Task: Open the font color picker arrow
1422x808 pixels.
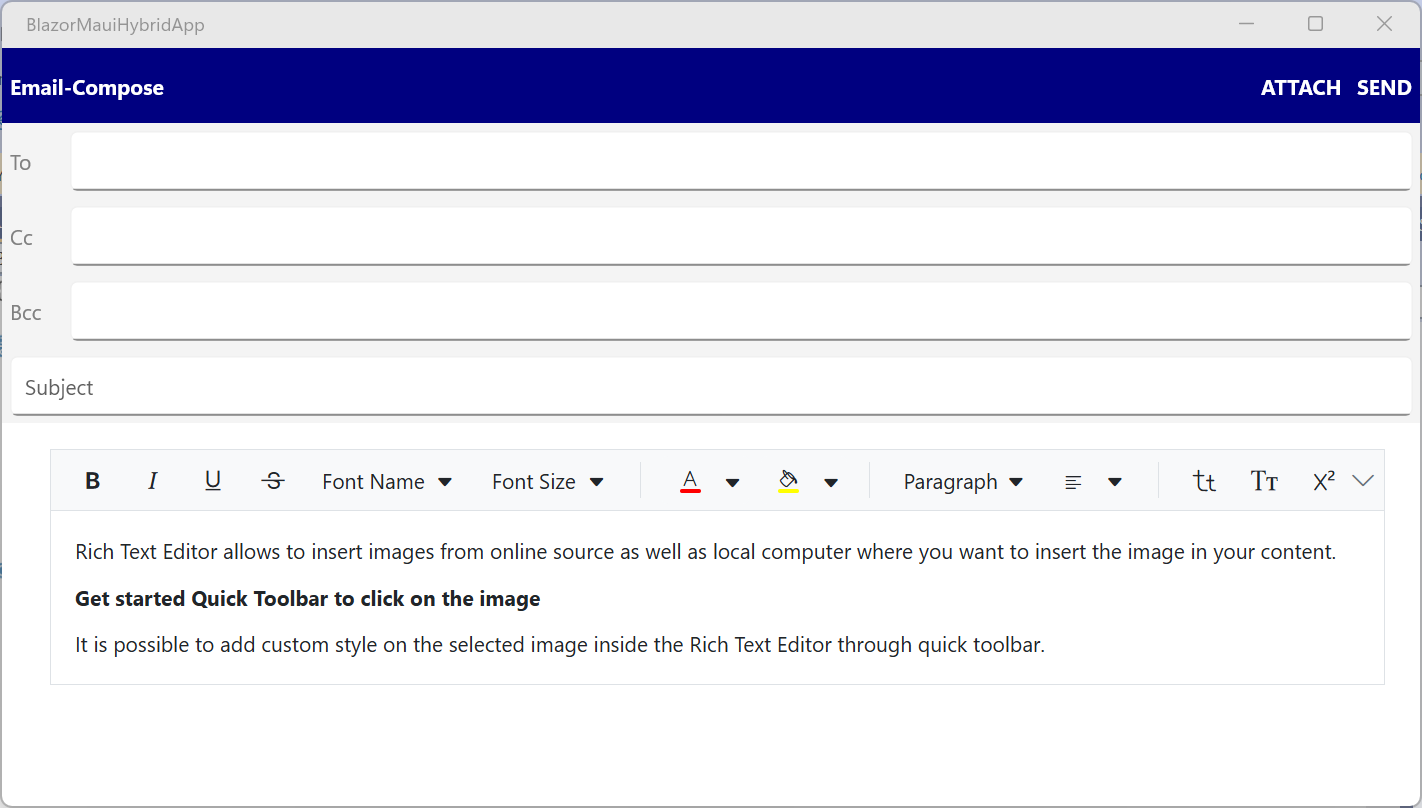Action: (733, 481)
